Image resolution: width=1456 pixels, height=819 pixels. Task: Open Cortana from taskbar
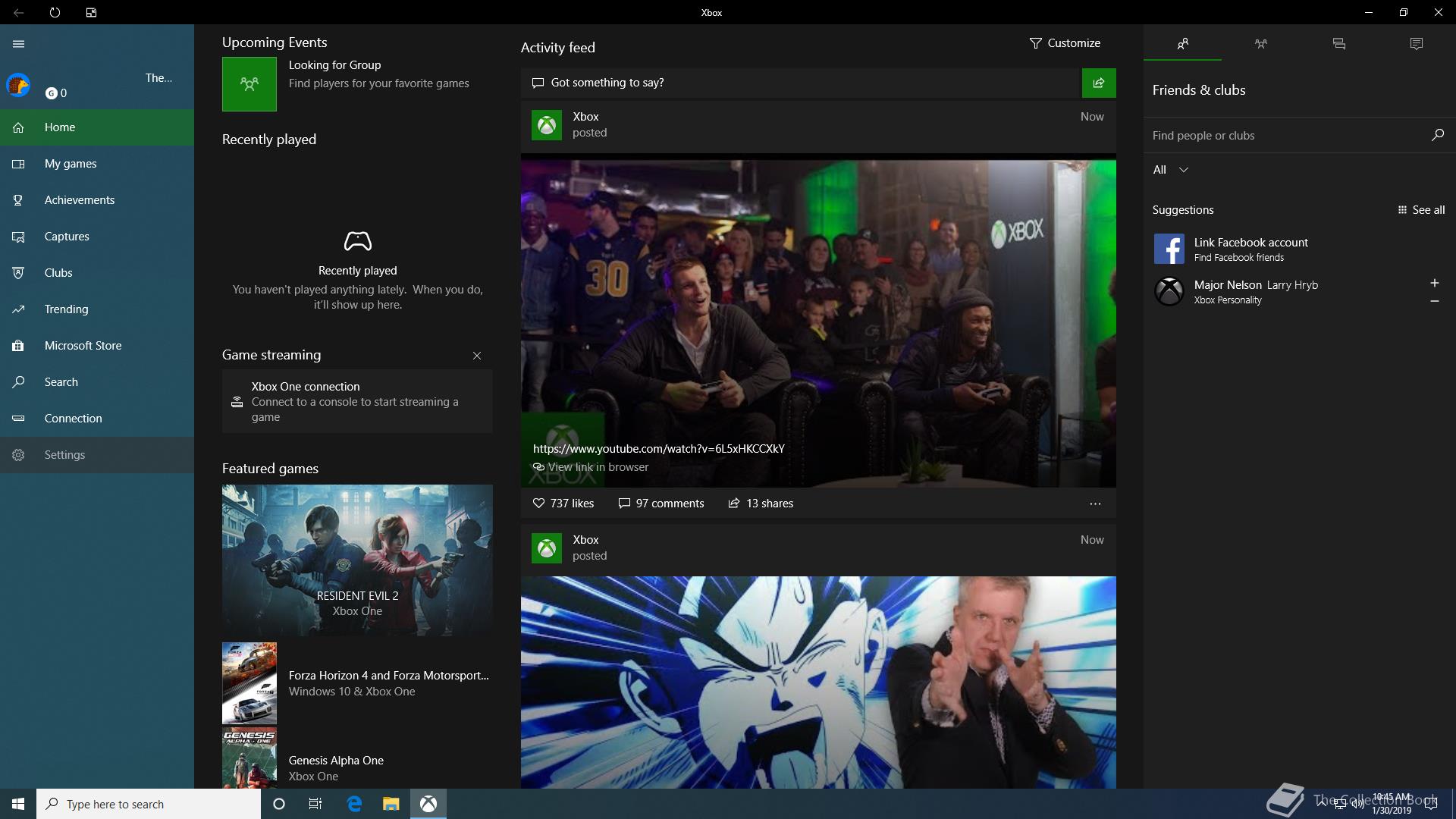coord(279,804)
